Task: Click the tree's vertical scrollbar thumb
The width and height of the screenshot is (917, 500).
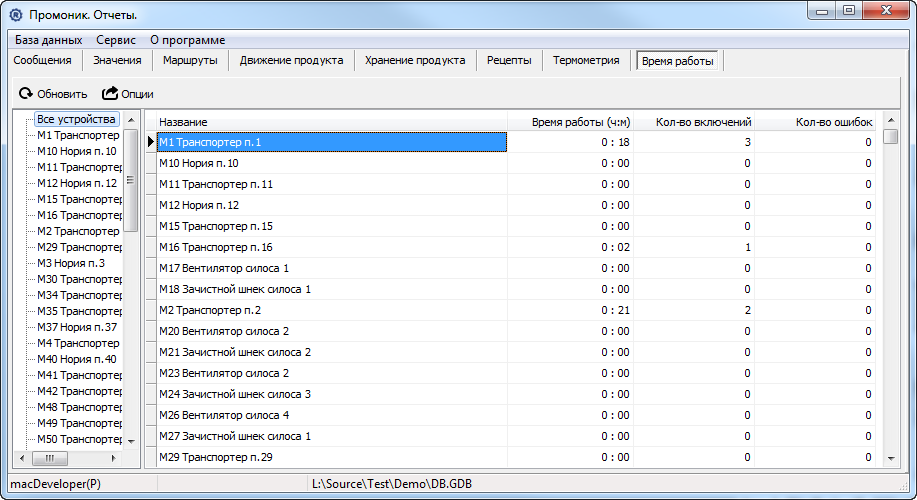Action: 131,180
